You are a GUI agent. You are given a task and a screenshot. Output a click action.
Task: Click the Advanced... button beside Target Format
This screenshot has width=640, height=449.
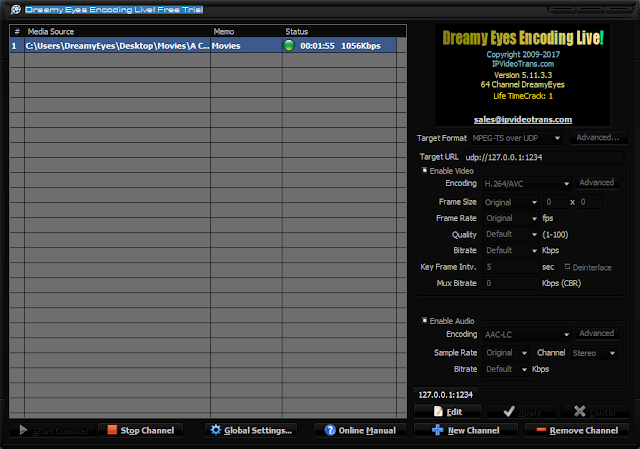(x=598, y=138)
